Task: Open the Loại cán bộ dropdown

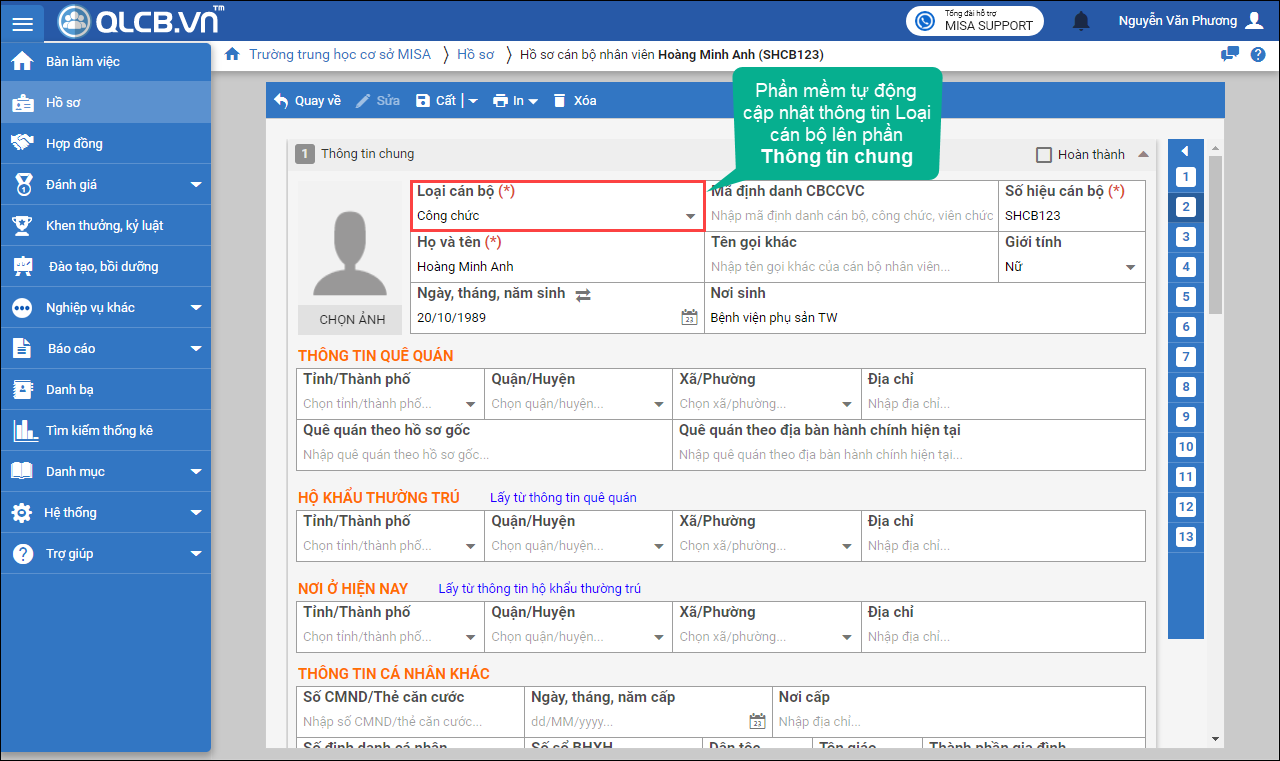Action: coord(690,216)
